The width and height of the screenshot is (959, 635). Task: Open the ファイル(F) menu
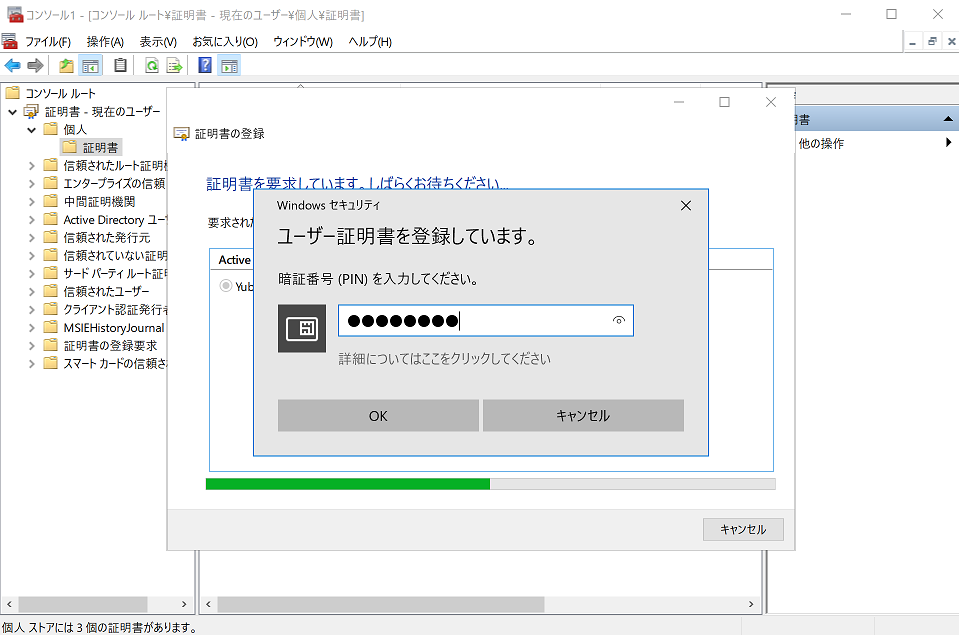(x=47, y=41)
